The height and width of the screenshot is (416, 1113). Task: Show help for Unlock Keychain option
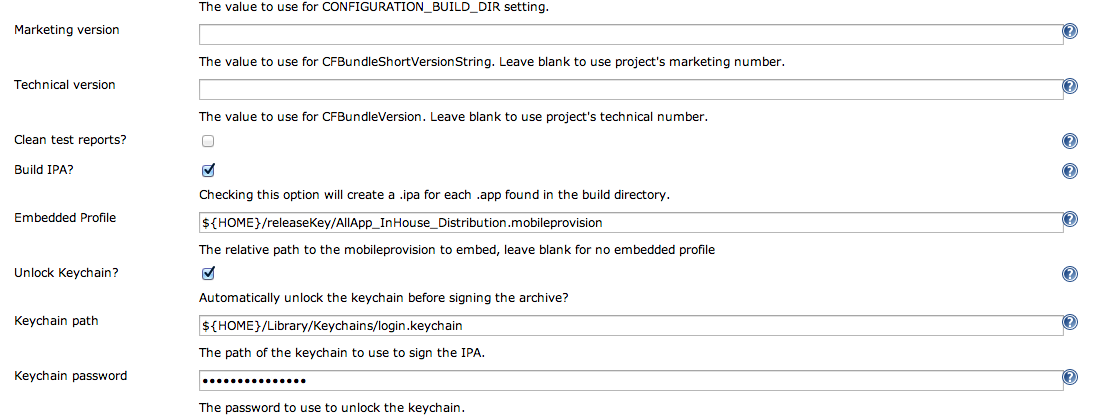point(1070,274)
